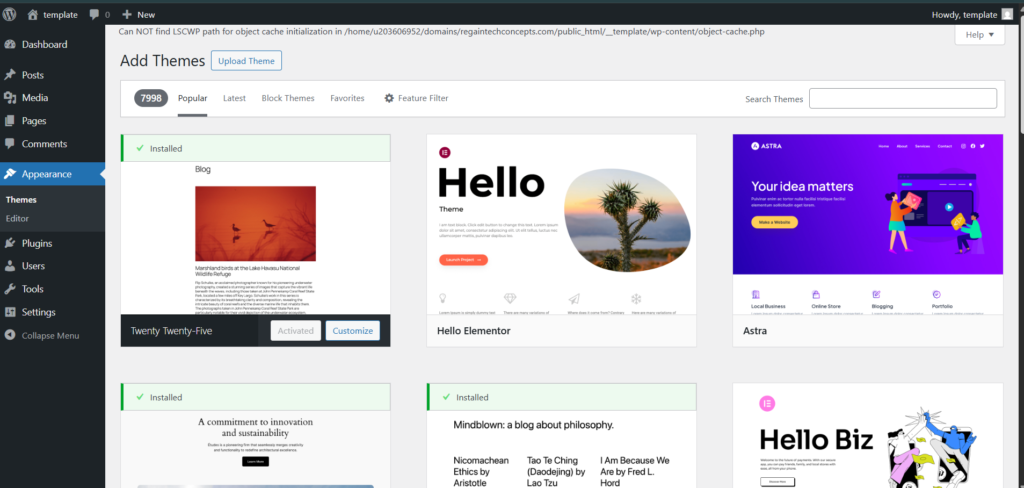Open the Astra theme preview
1024x488 pixels.
(868, 225)
